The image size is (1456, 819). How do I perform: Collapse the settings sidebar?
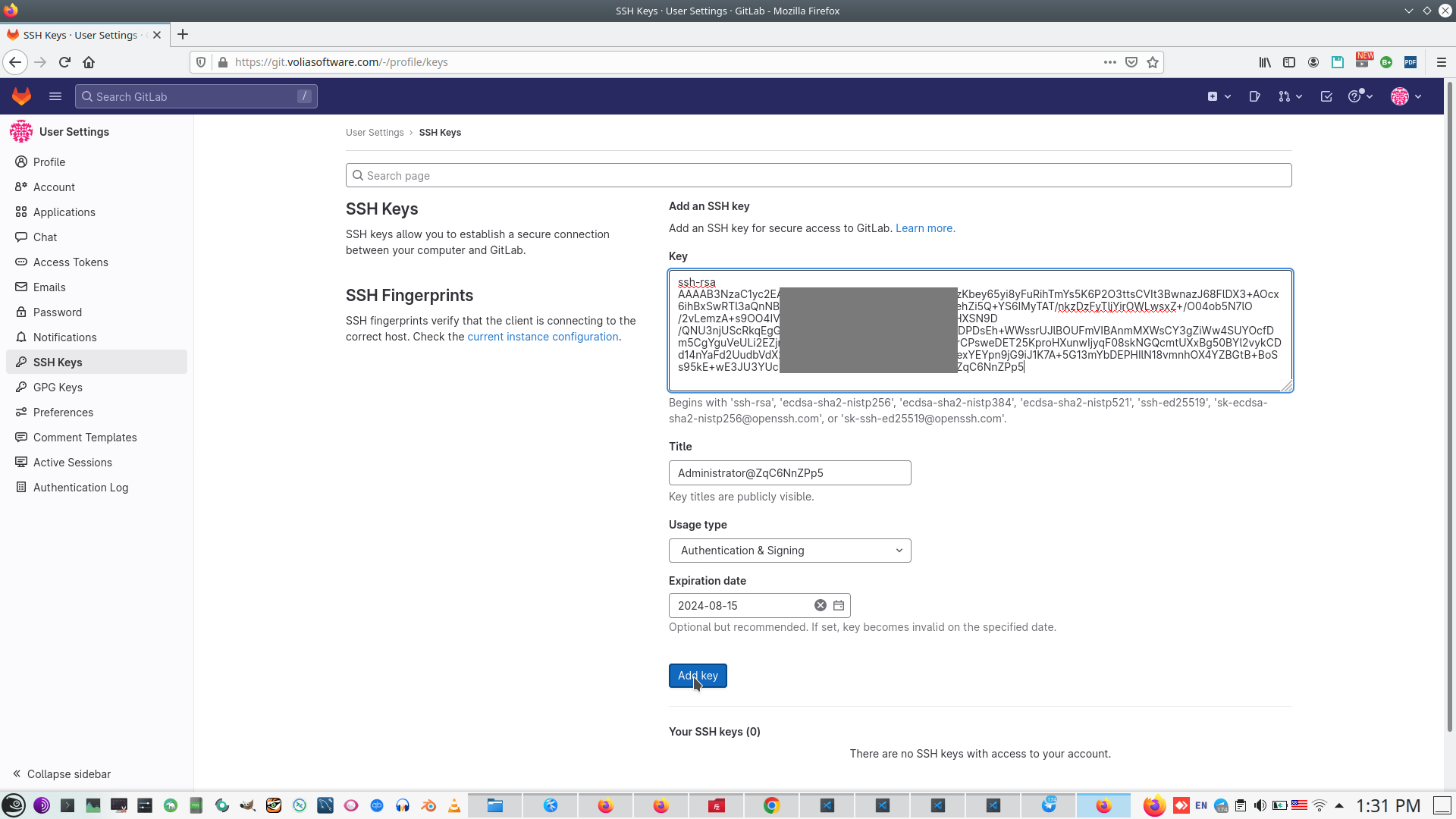click(62, 773)
